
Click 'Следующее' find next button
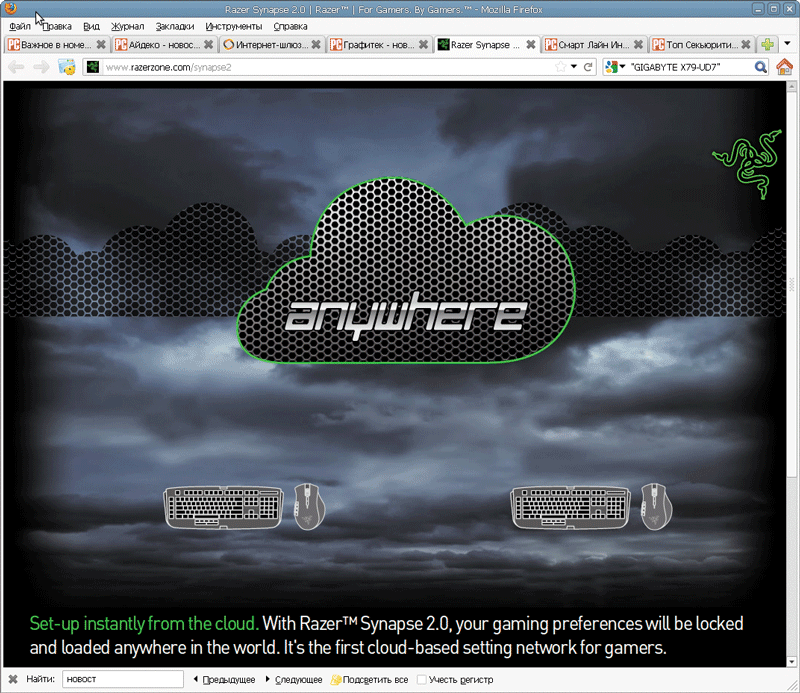click(294, 679)
